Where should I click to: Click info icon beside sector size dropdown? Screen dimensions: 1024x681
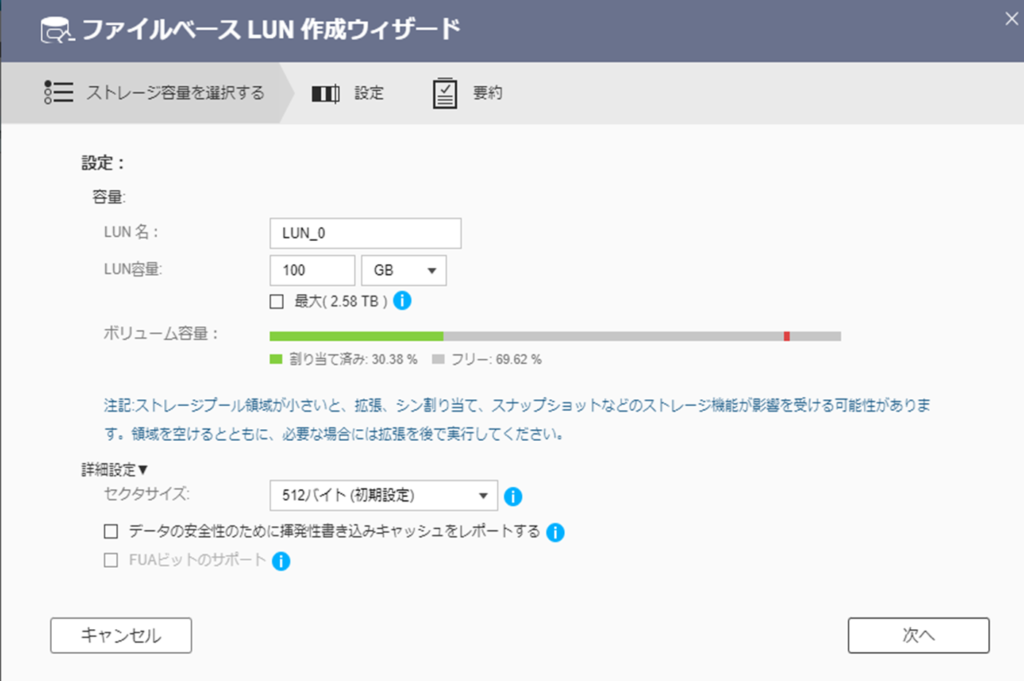513,495
